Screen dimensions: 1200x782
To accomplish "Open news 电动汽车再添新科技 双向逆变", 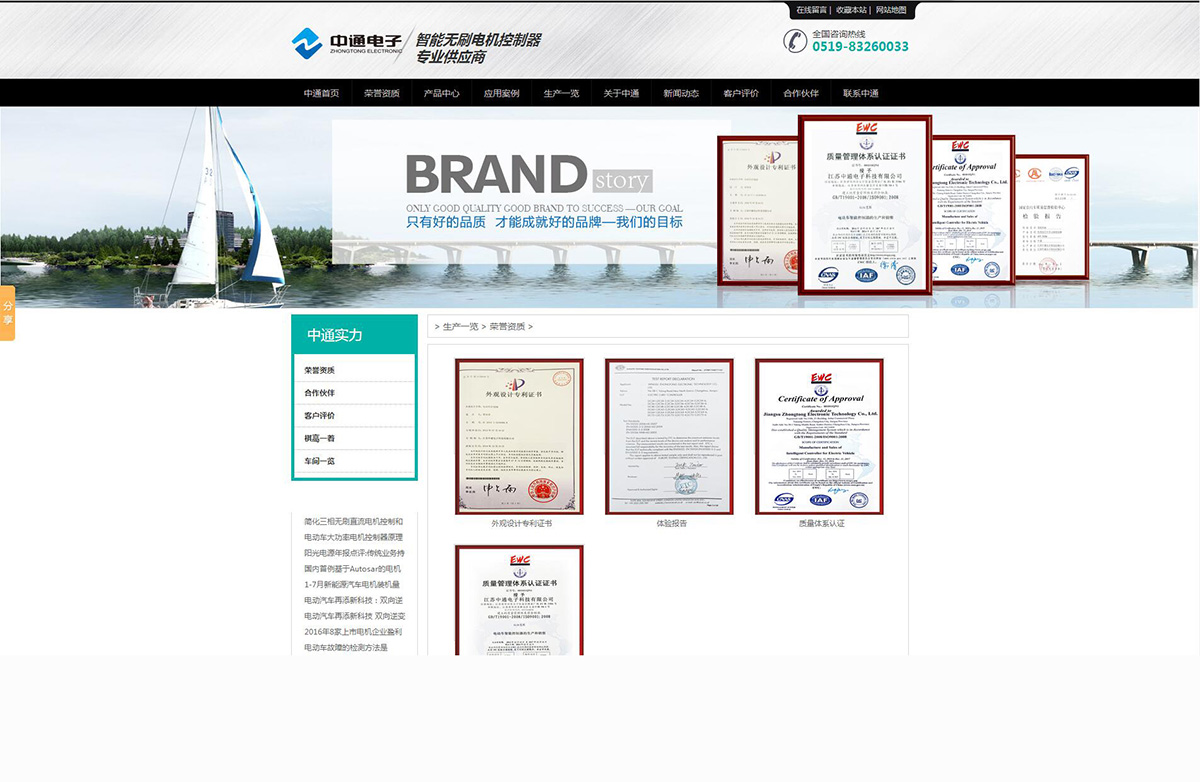I will (354, 616).
